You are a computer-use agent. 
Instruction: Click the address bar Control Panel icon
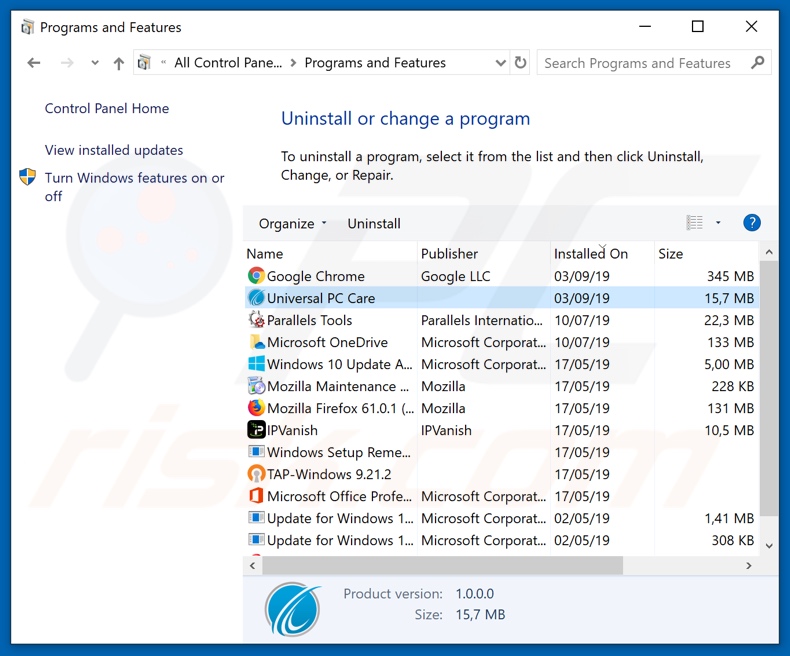coord(144,63)
